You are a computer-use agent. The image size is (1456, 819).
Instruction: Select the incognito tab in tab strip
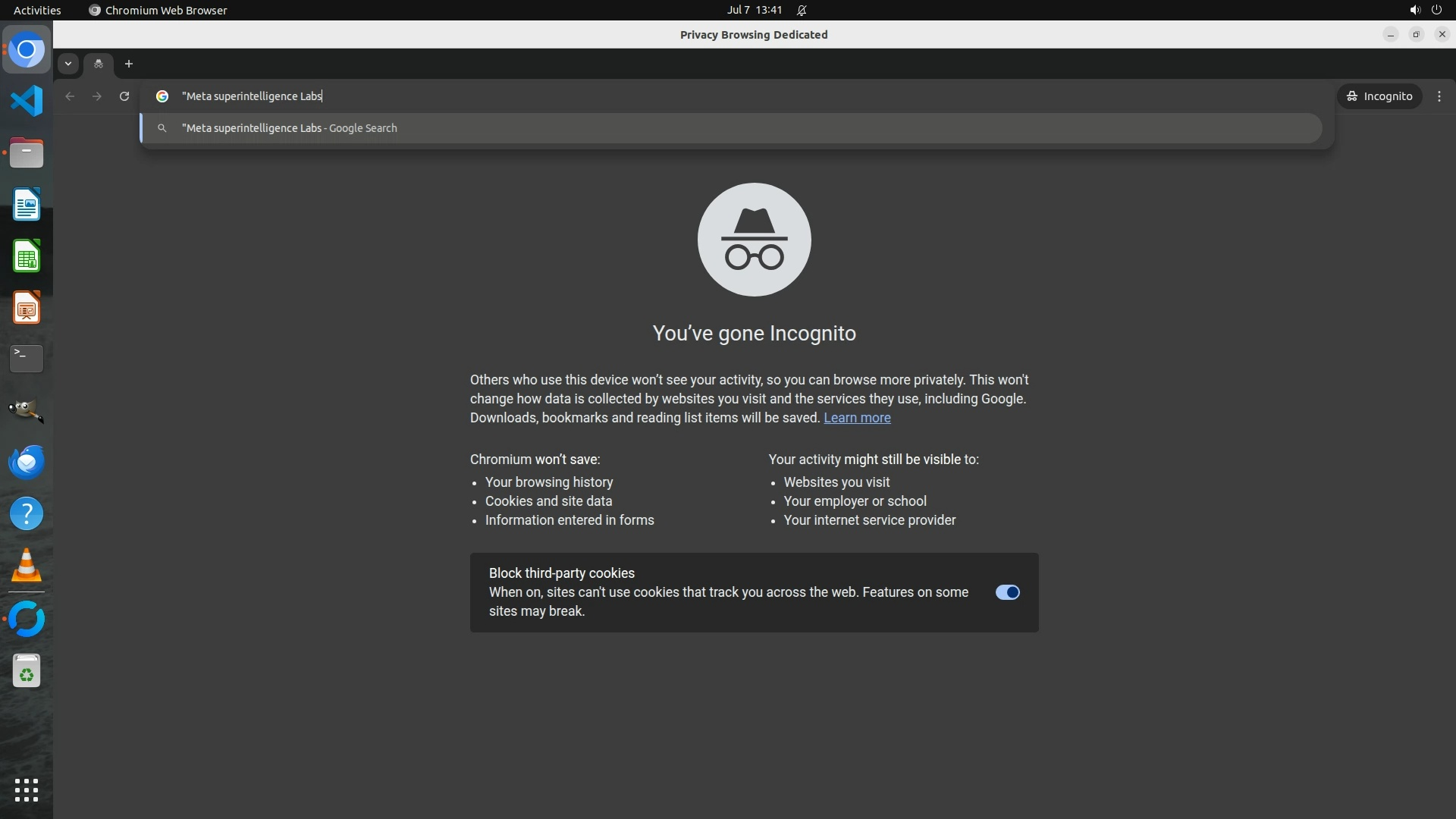(x=99, y=64)
